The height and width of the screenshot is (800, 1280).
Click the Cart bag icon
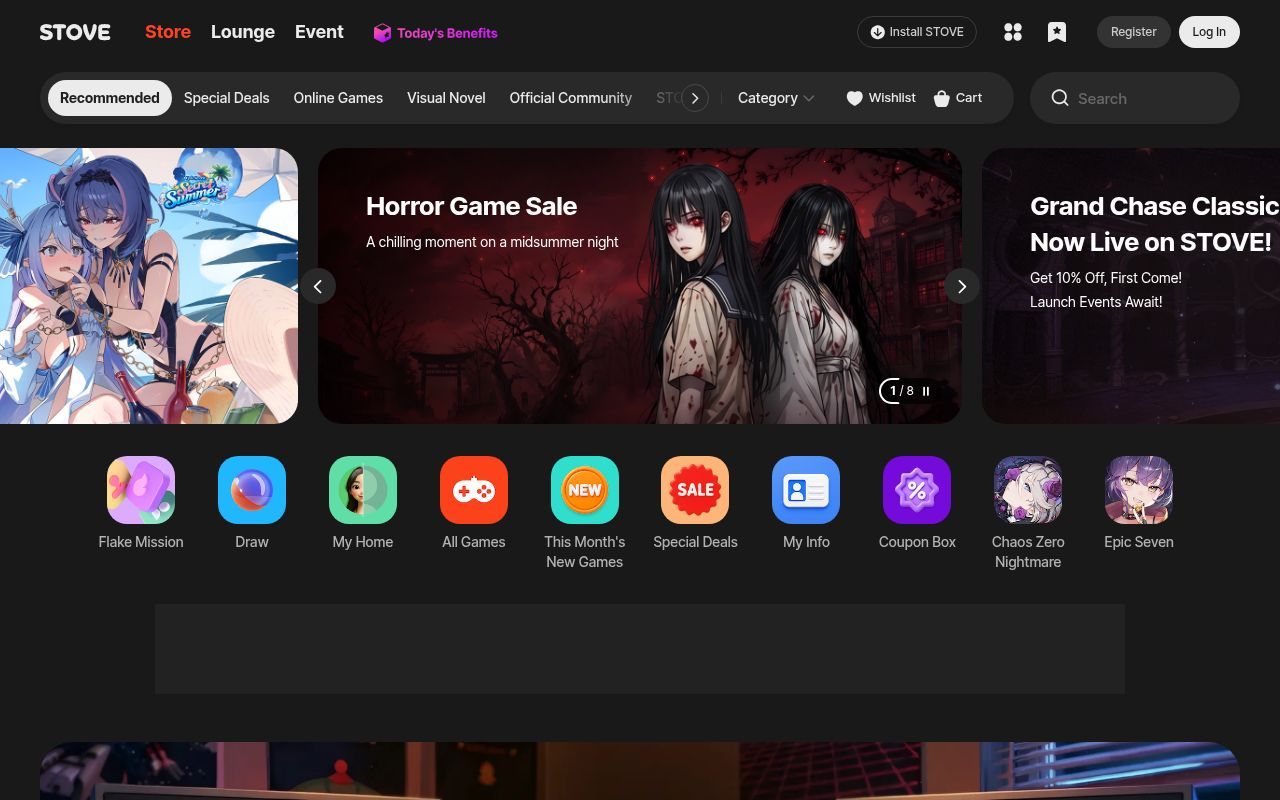point(941,98)
